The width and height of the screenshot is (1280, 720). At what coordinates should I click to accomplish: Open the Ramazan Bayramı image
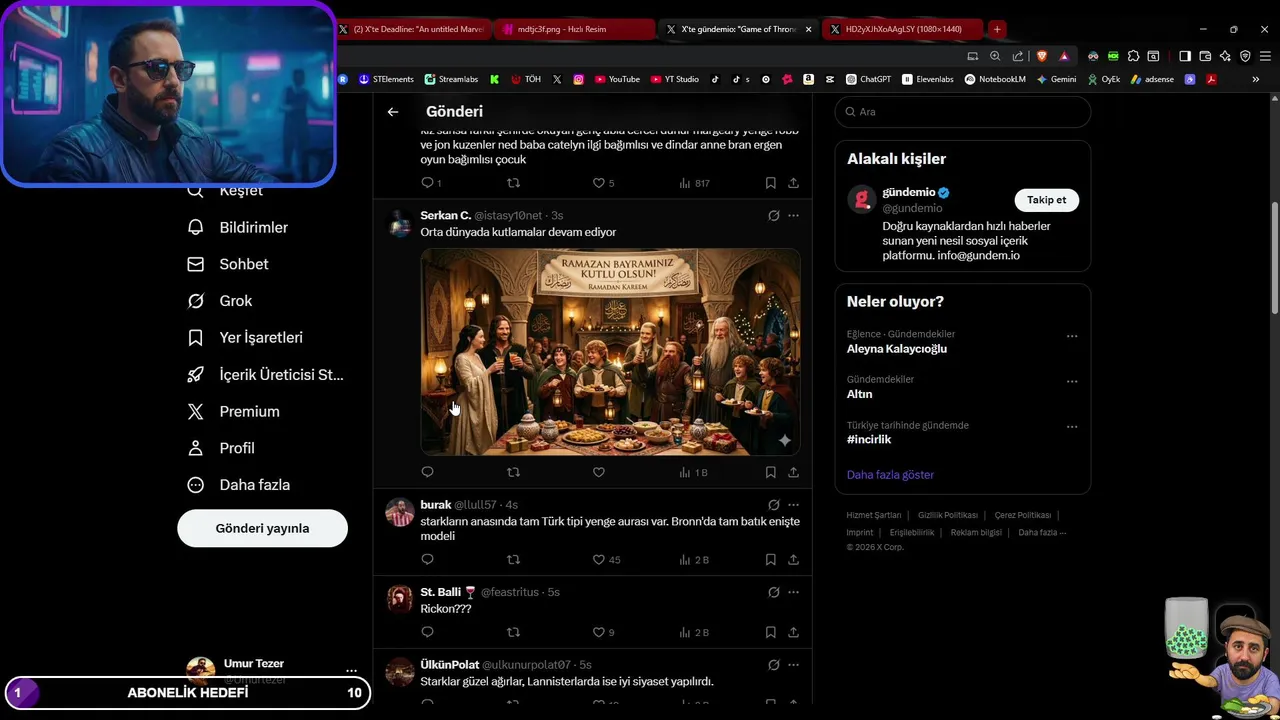coord(610,352)
